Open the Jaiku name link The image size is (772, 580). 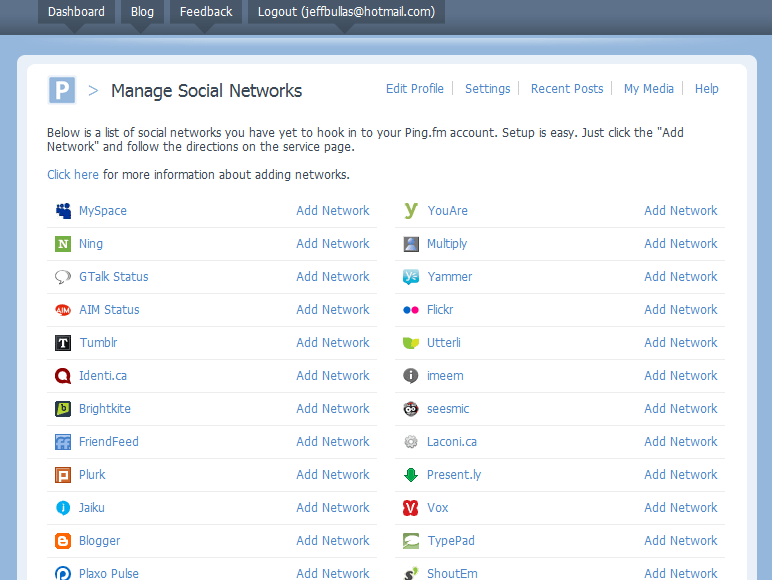pyautogui.click(x=92, y=508)
